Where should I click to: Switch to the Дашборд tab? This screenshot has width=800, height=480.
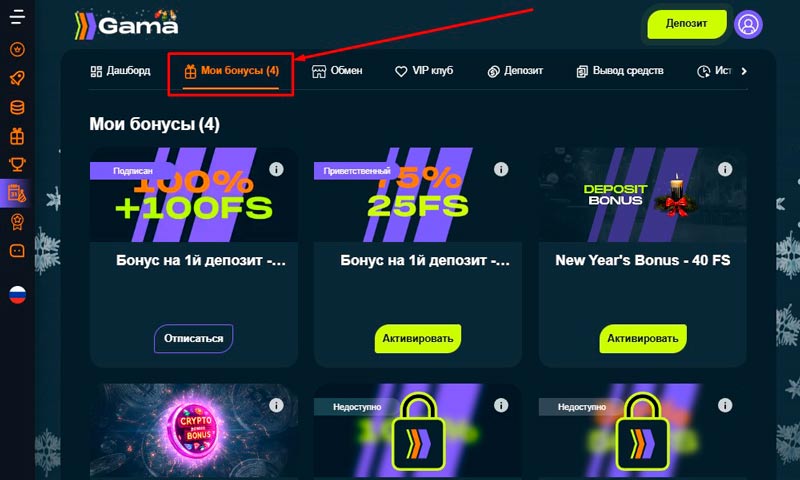coord(120,71)
